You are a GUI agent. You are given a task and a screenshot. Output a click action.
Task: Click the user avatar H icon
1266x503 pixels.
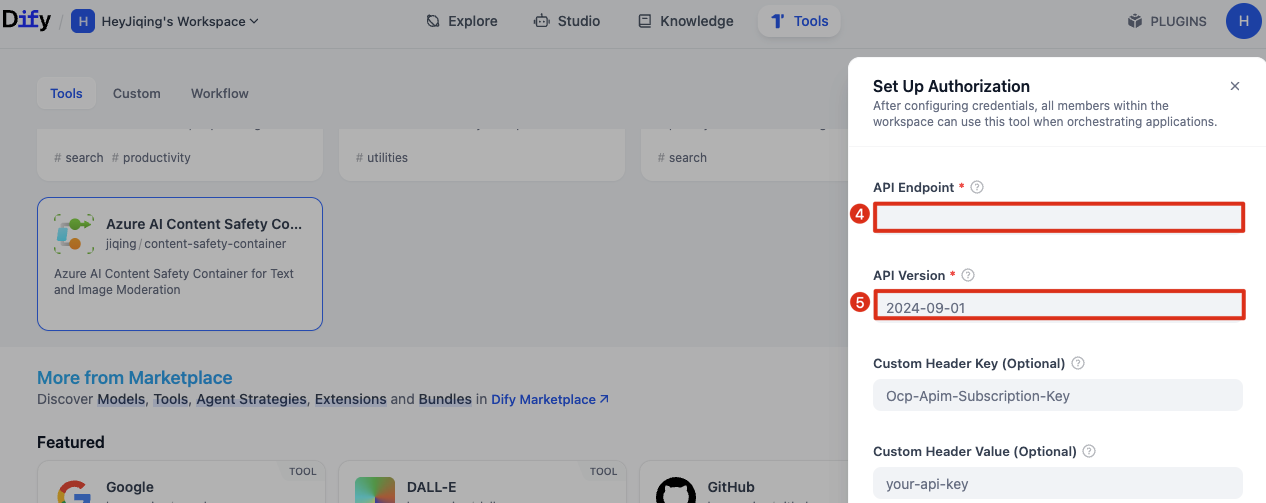(x=1243, y=21)
